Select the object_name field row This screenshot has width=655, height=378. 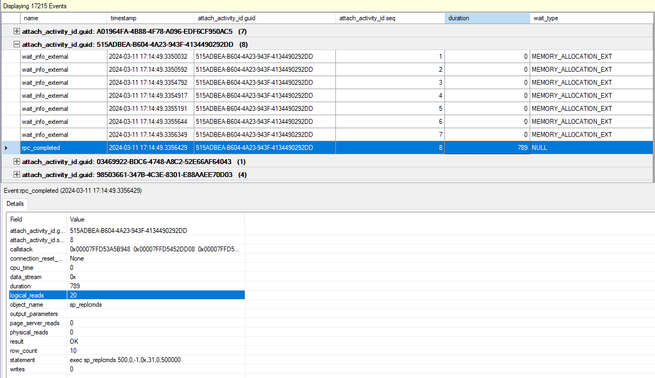tap(127, 304)
